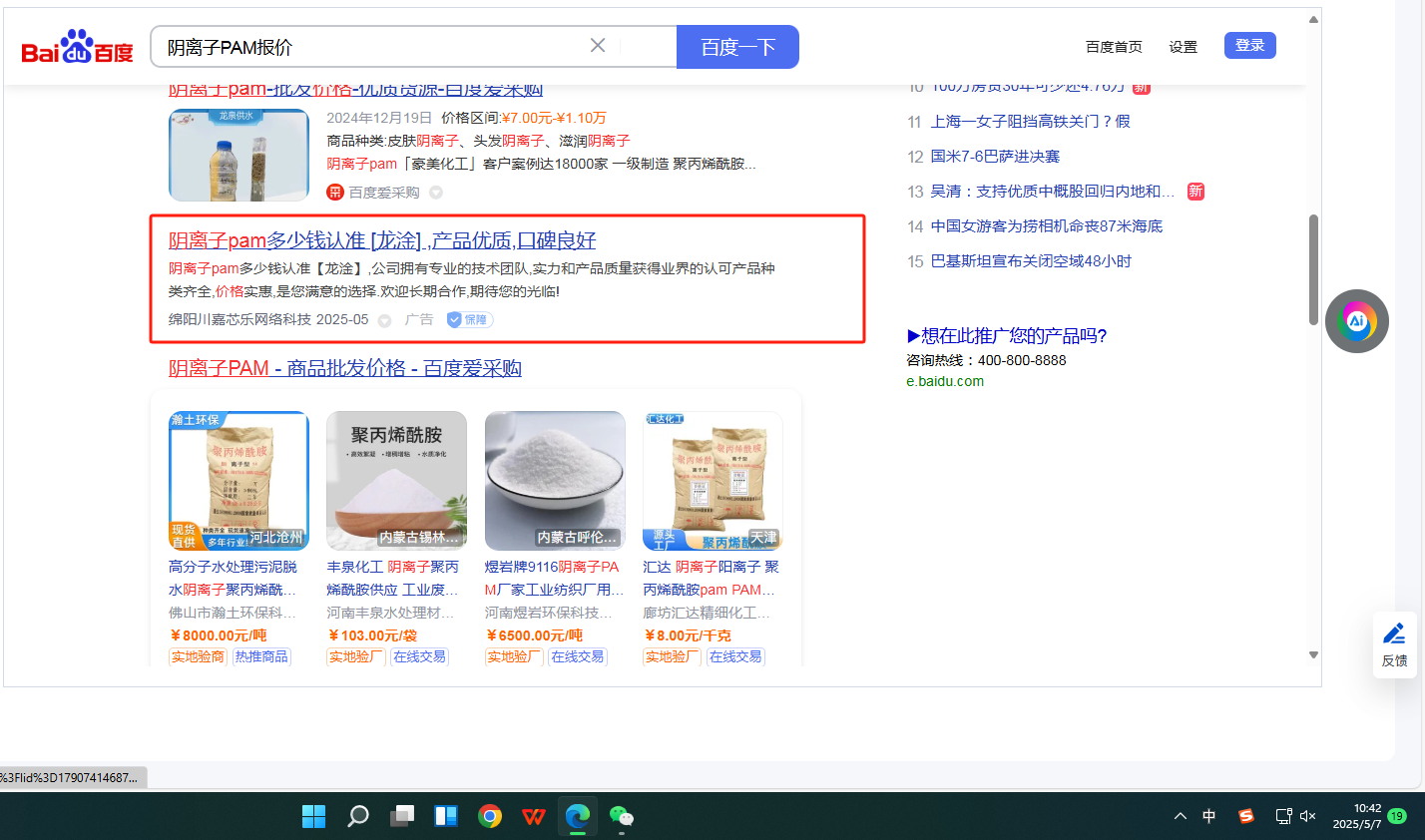Expand the dropdown arrow beside 百度爱采购 source
Image resolution: width=1425 pixels, height=840 pixels.
coord(436,193)
